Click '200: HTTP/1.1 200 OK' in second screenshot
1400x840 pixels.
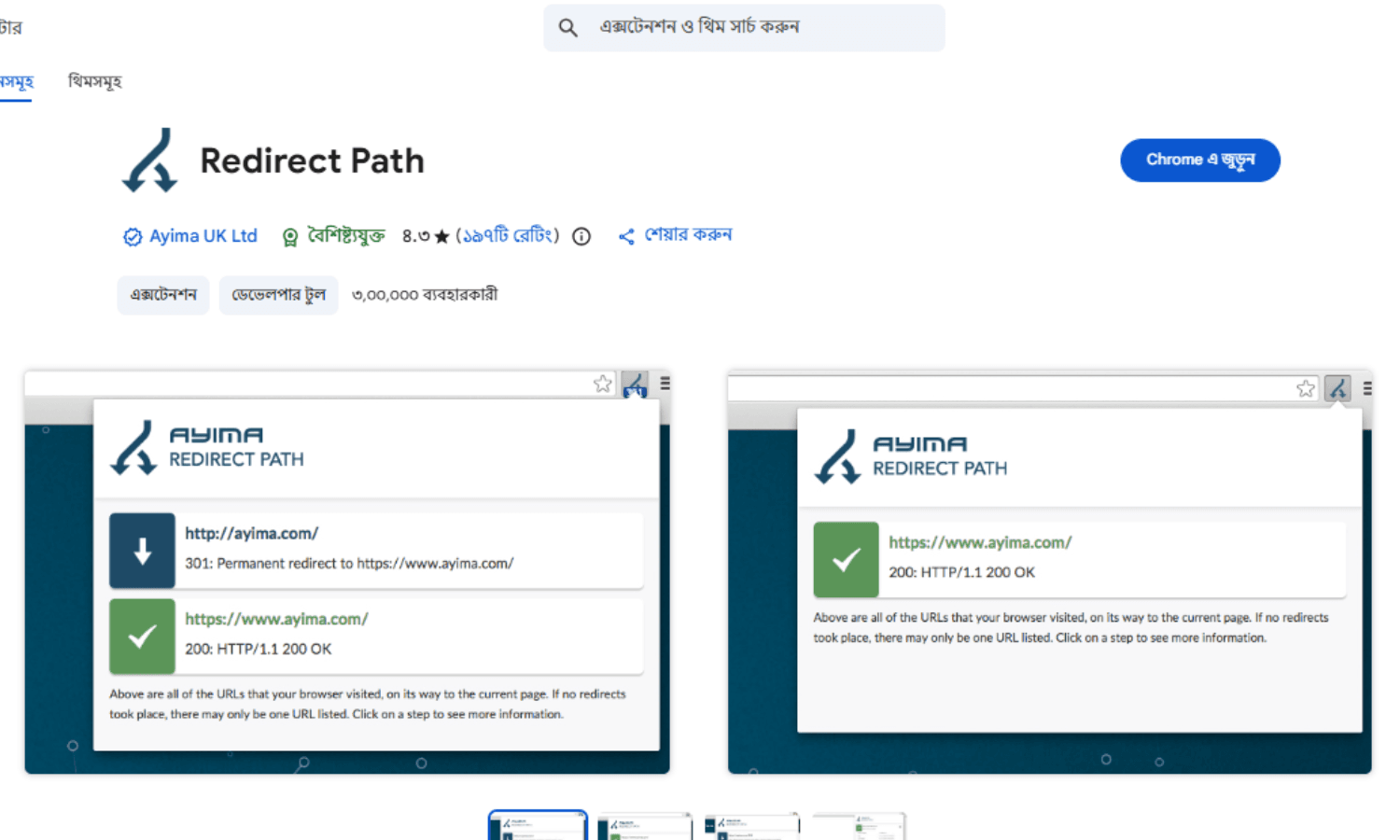[961, 572]
